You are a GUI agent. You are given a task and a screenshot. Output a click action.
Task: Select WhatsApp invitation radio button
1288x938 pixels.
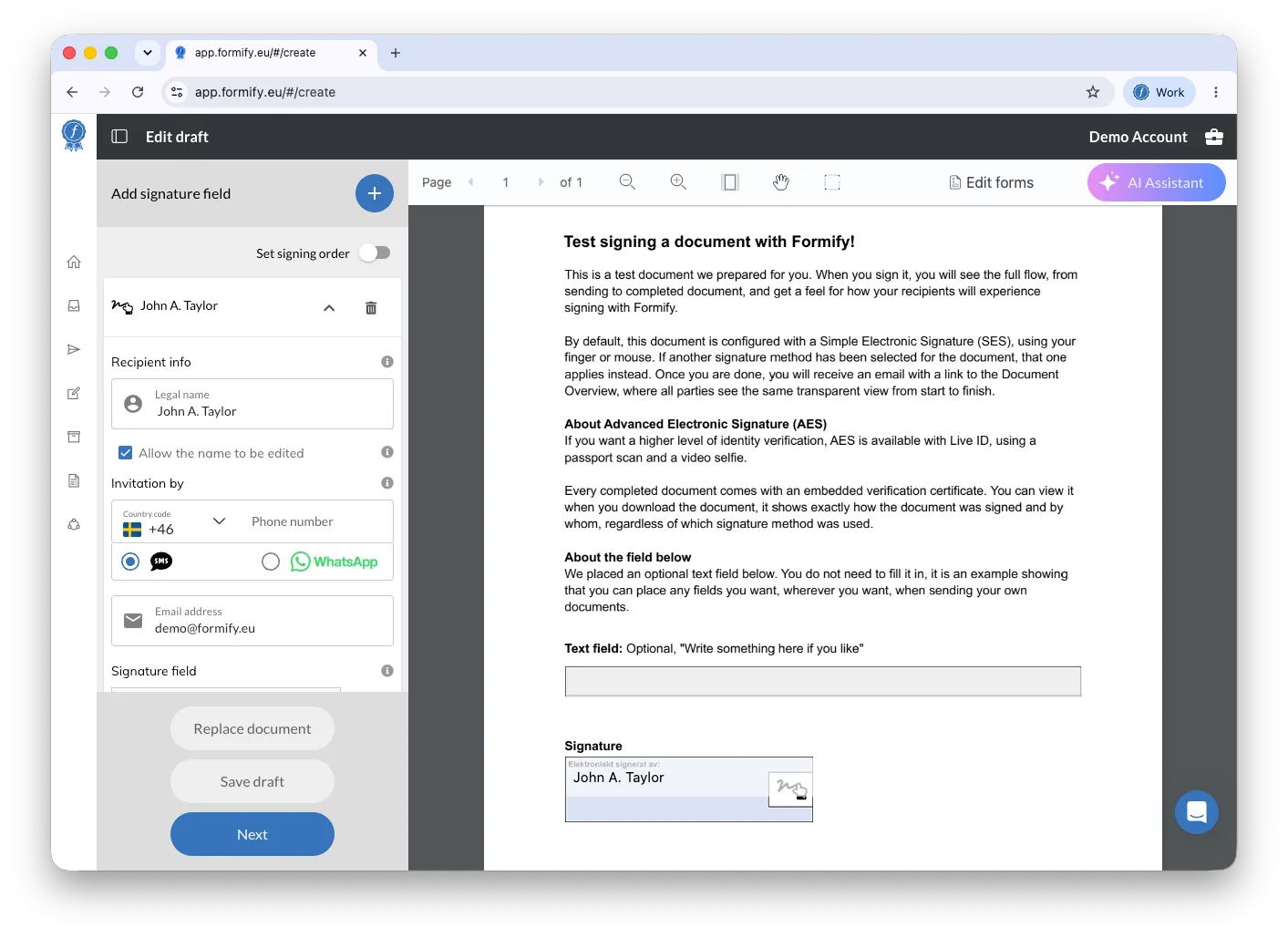click(x=271, y=562)
